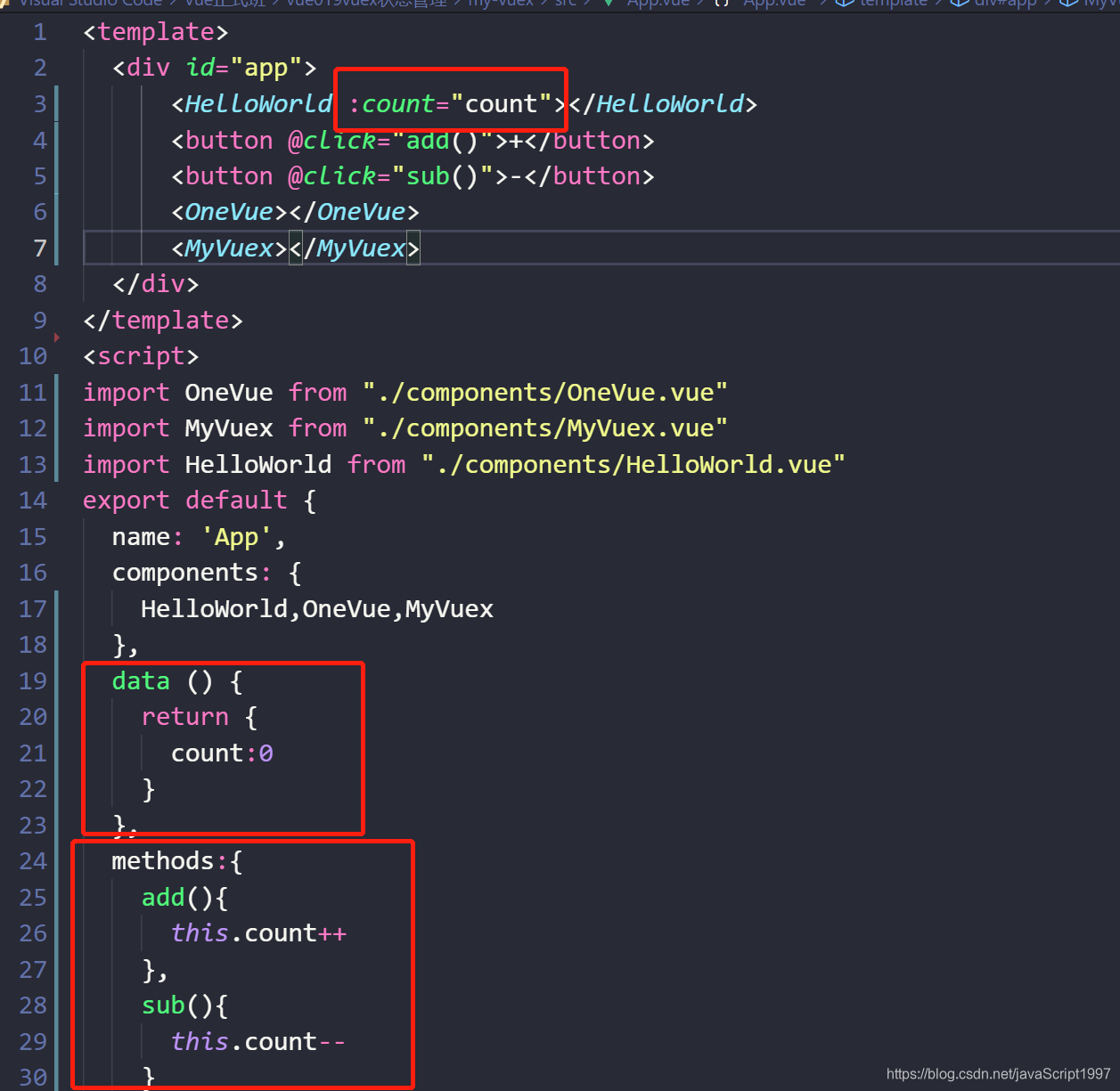
Task: Click the opening <OneVue> tag on line 6
Action: click(230, 212)
